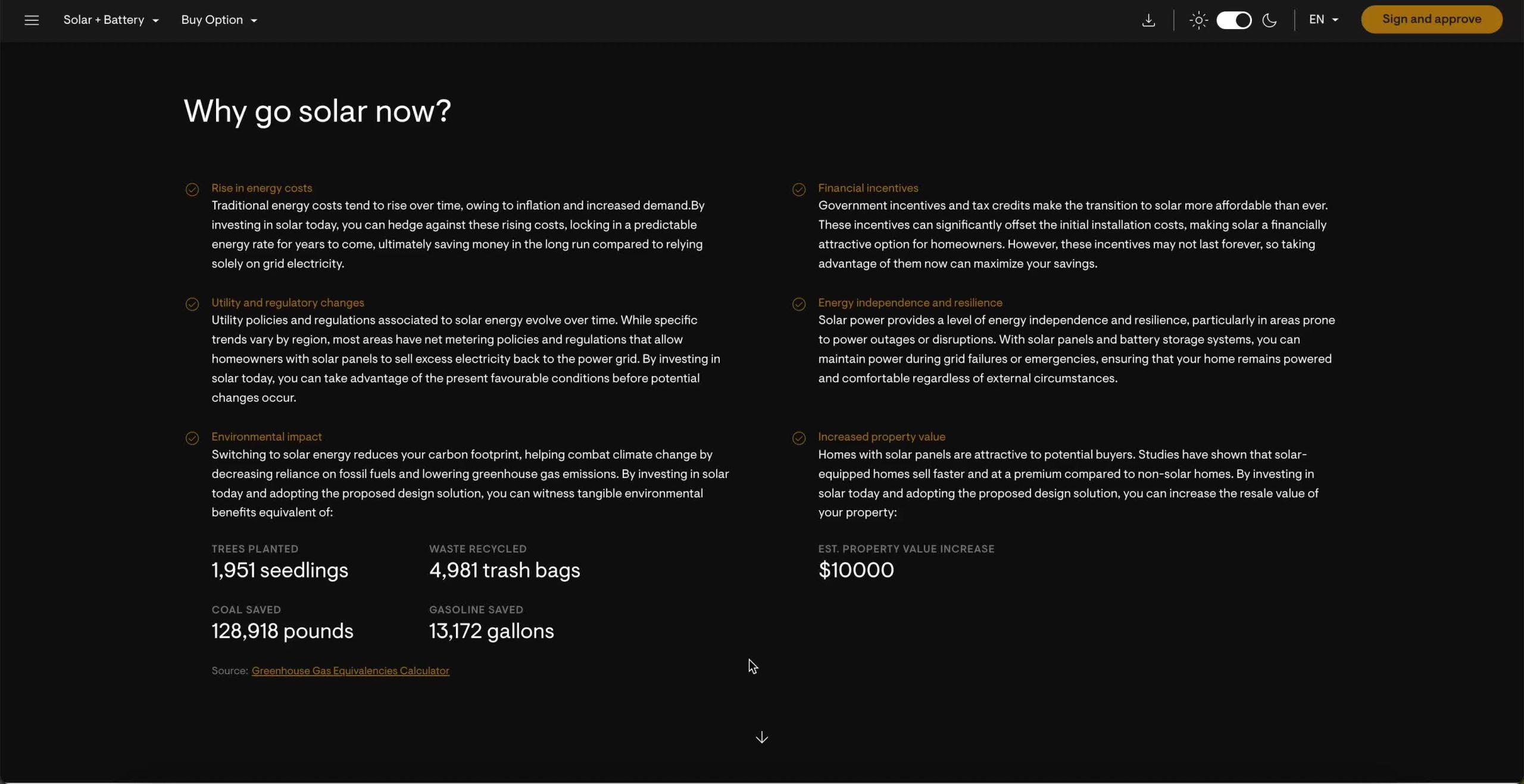1524x784 pixels.
Task: Click the download proposal icon
Action: [1148, 20]
